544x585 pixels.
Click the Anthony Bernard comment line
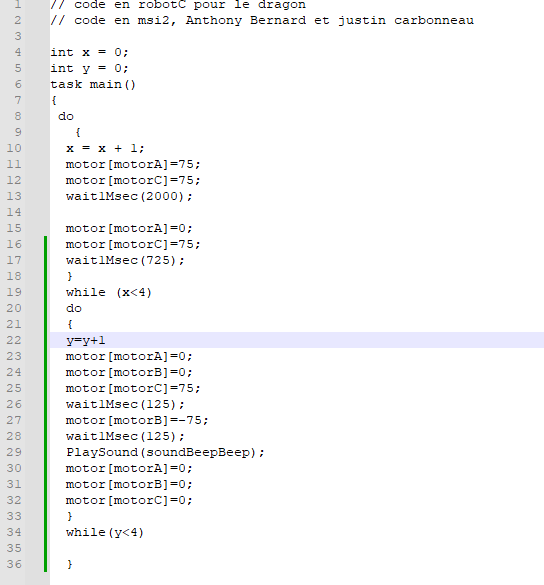coord(262,20)
